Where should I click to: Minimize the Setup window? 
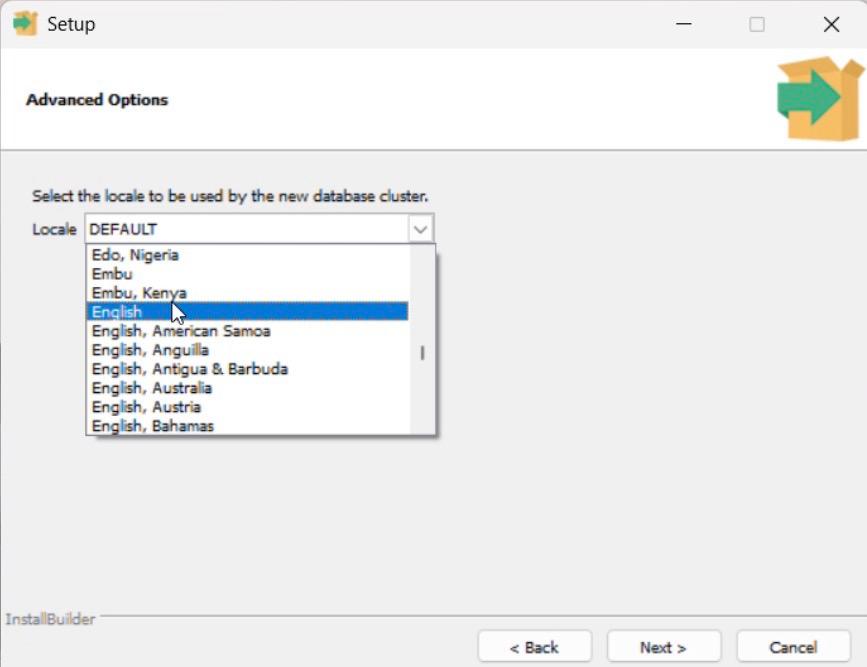tap(684, 25)
